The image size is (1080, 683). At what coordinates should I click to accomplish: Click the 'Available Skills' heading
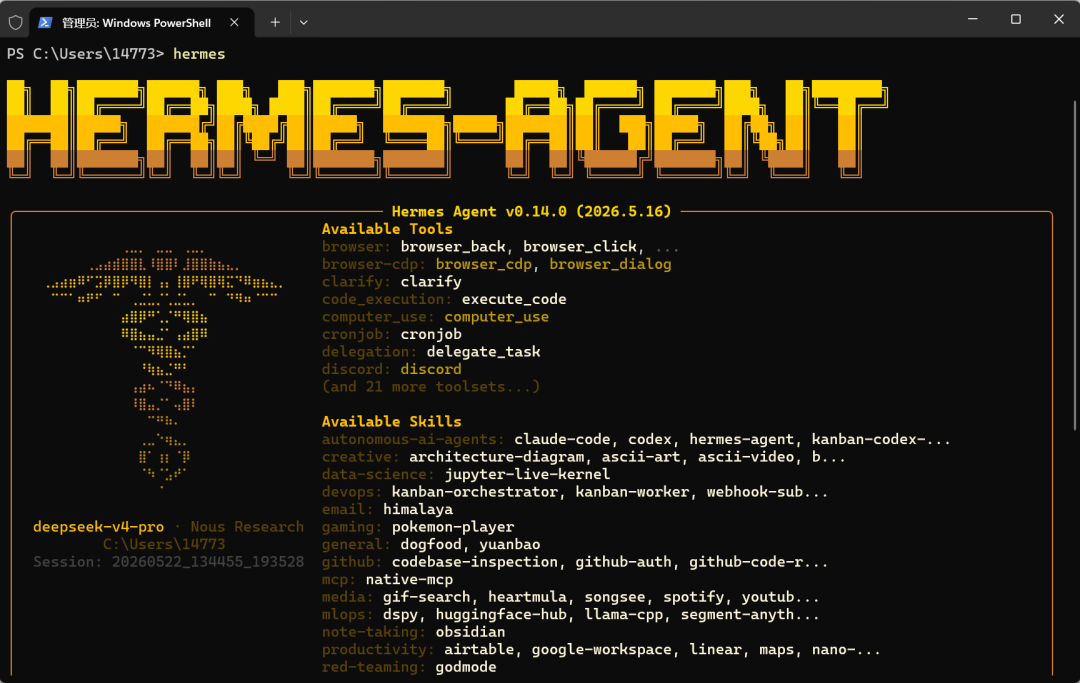pyautogui.click(x=391, y=421)
